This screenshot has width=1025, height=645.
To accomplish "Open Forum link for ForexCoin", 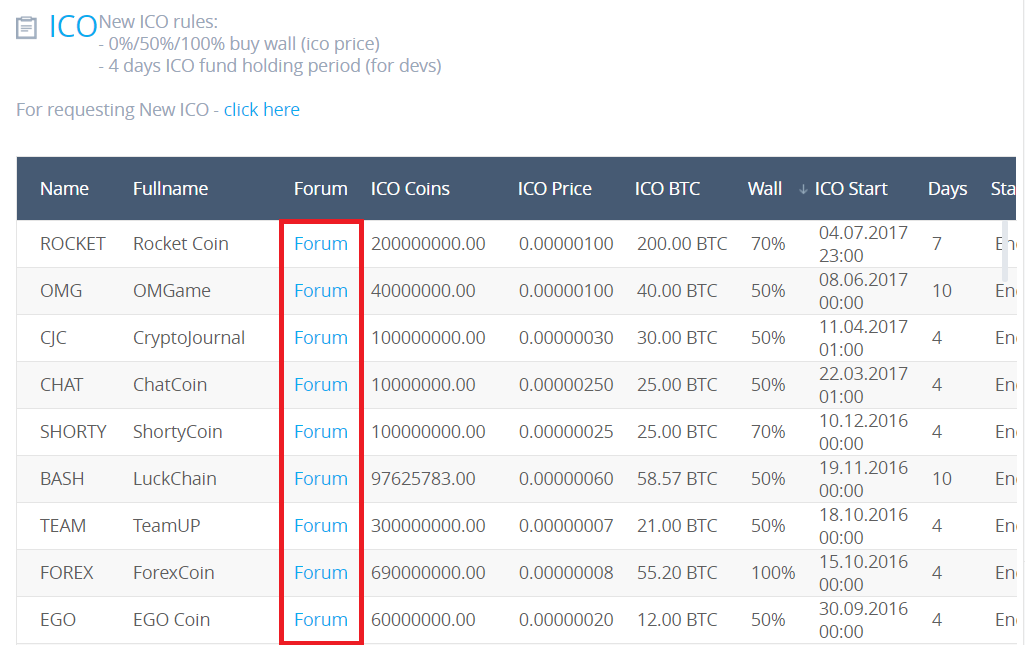I will (x=320, y=573).
